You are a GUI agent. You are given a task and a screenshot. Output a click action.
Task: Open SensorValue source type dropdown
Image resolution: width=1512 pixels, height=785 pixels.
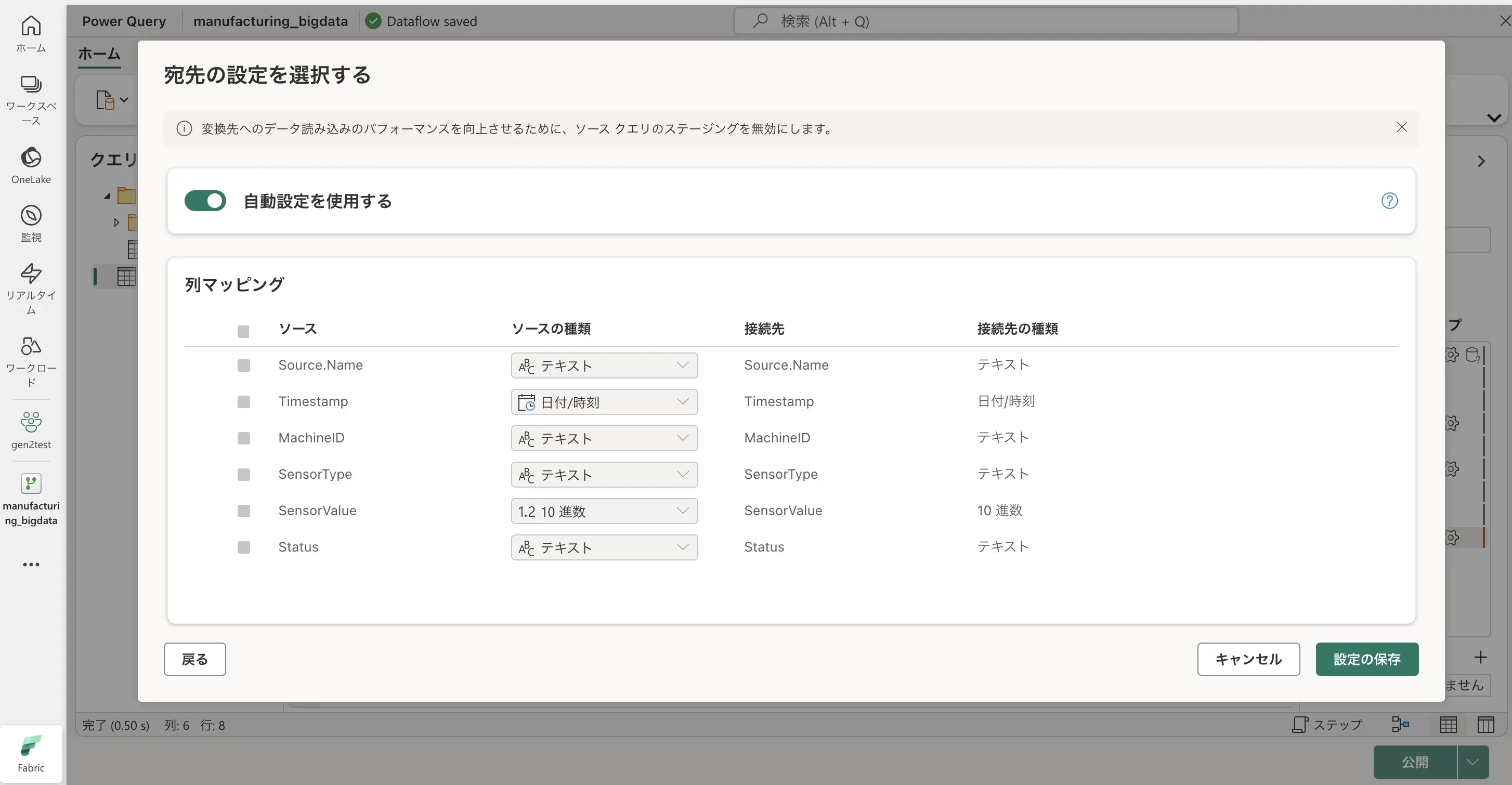pos(604,511)
